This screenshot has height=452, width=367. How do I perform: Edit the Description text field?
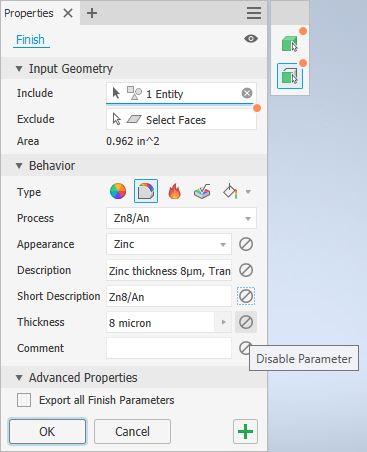pos(169,270)
